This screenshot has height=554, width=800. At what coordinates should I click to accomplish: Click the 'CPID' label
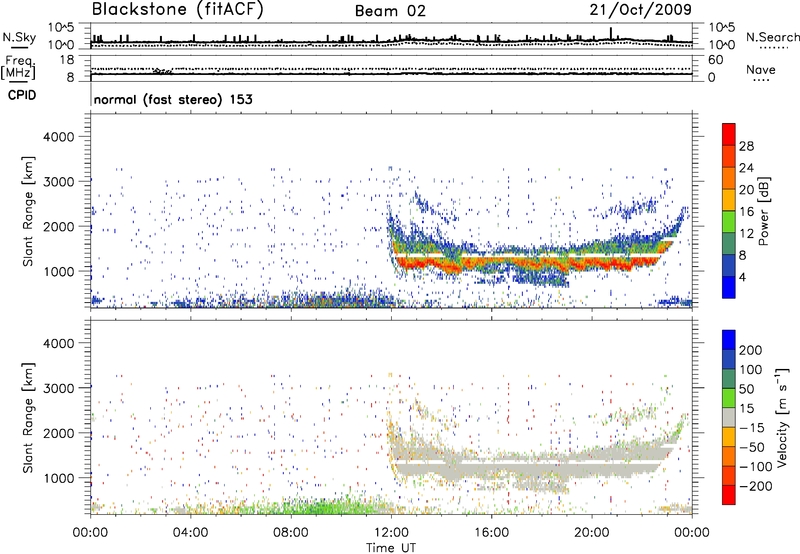[22, 95]
